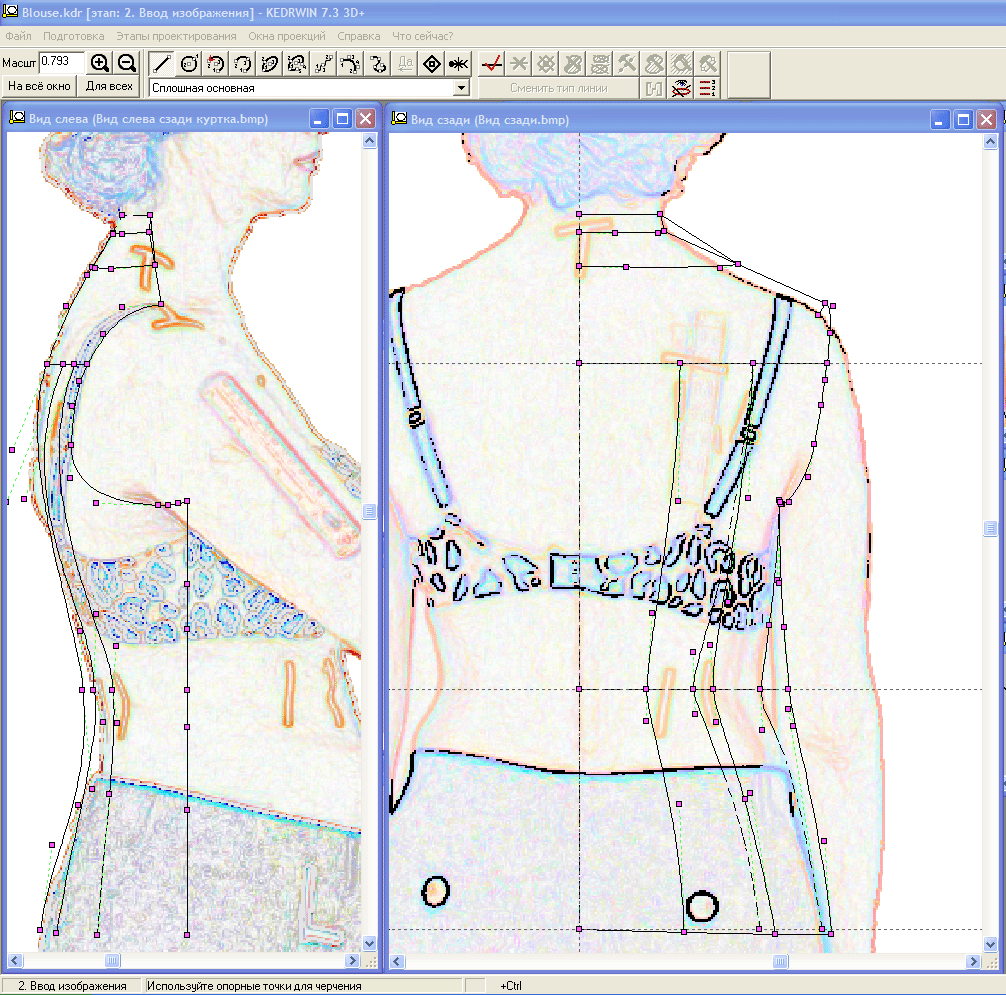Click vertical scrollbar thumb in 'Вид сзади' window
The width and height of the screenshot is (1006, 995).
coord(990,529)
